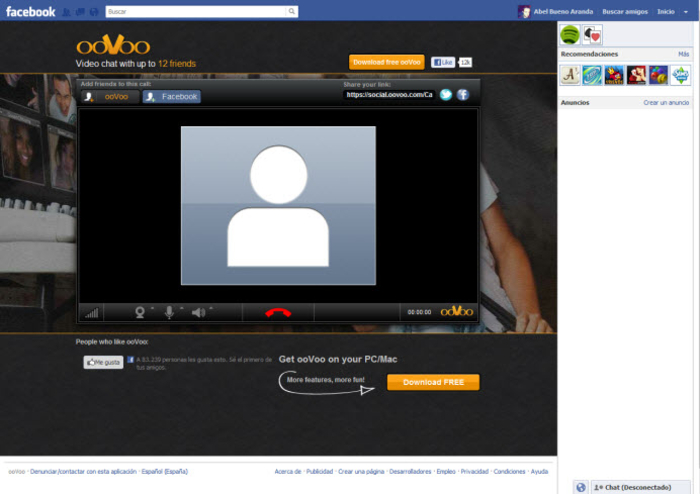Image resolution: width=700 pixels, height=494 pixels.
Task: Open Condiciones footer link
Action: click(x=509, y=472)
